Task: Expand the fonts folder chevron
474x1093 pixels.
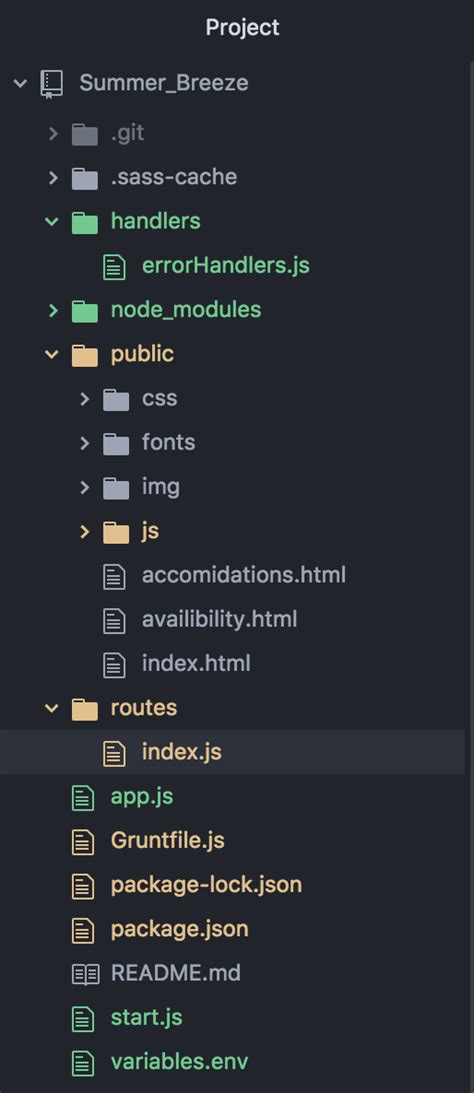Action: [x=84, y=443]
